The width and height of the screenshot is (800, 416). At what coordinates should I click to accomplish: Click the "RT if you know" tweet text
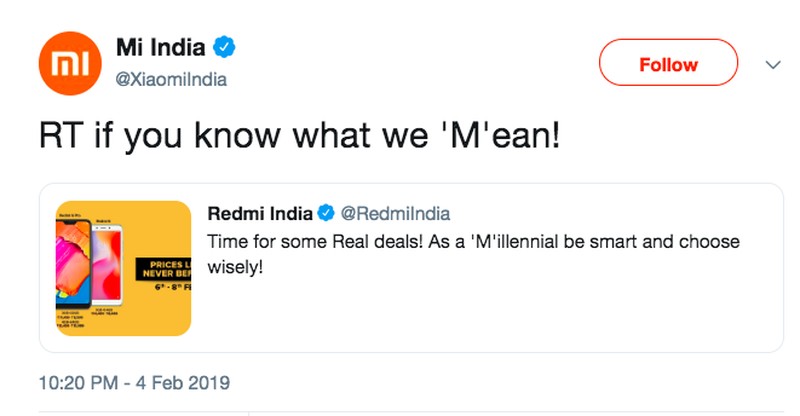300,136
